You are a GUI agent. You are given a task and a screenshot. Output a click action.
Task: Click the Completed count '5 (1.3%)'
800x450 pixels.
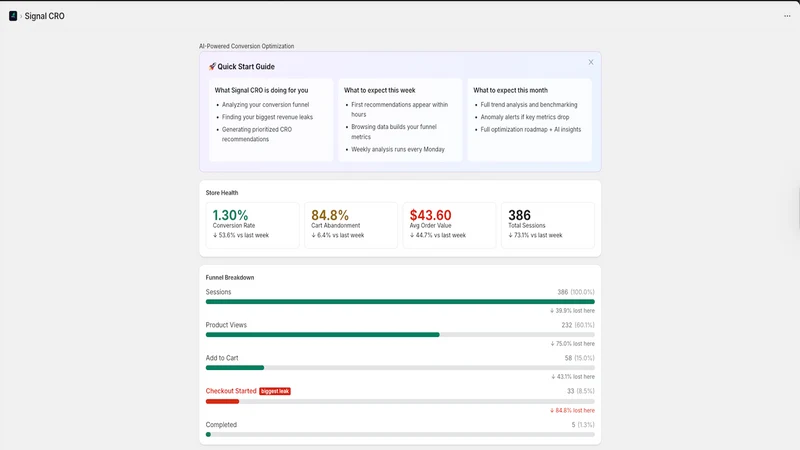pos(583,425)
